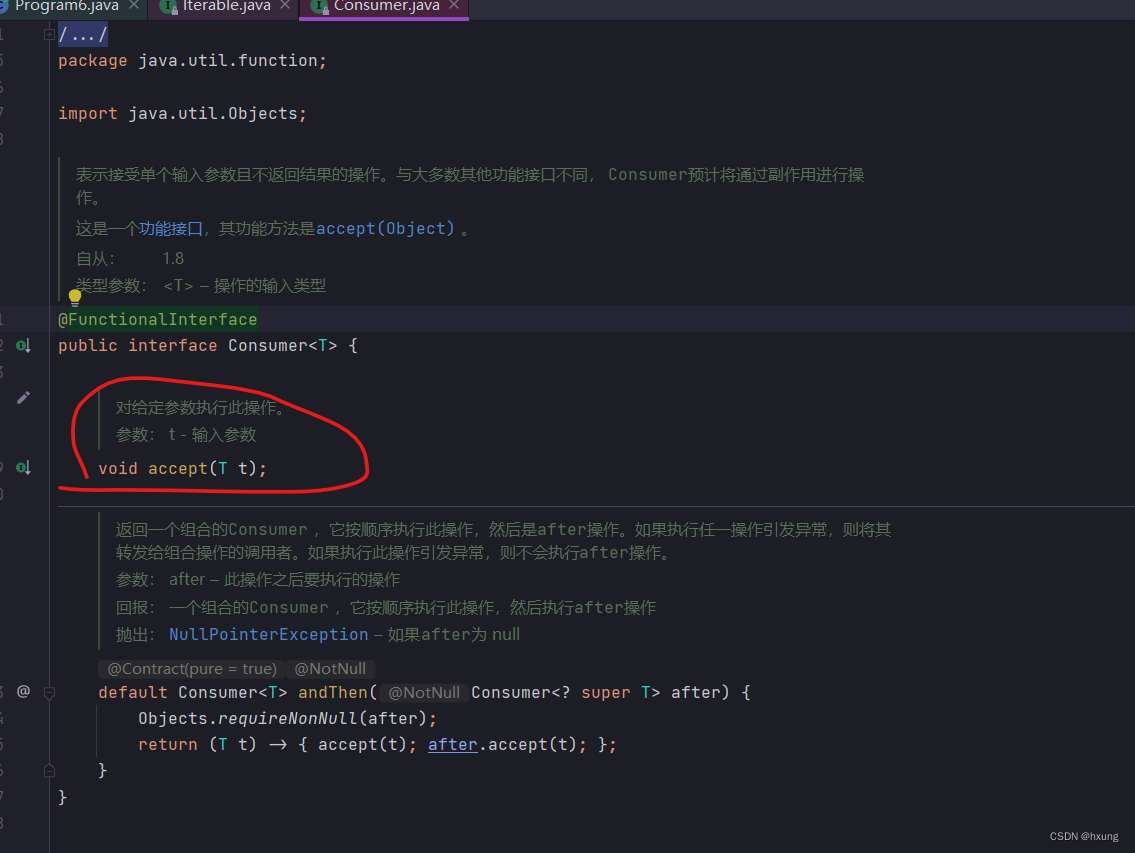The width and height of the screenshot is (1135, 853).
Task: Switch to the Program6.java tab
Action: pos(65,5)
